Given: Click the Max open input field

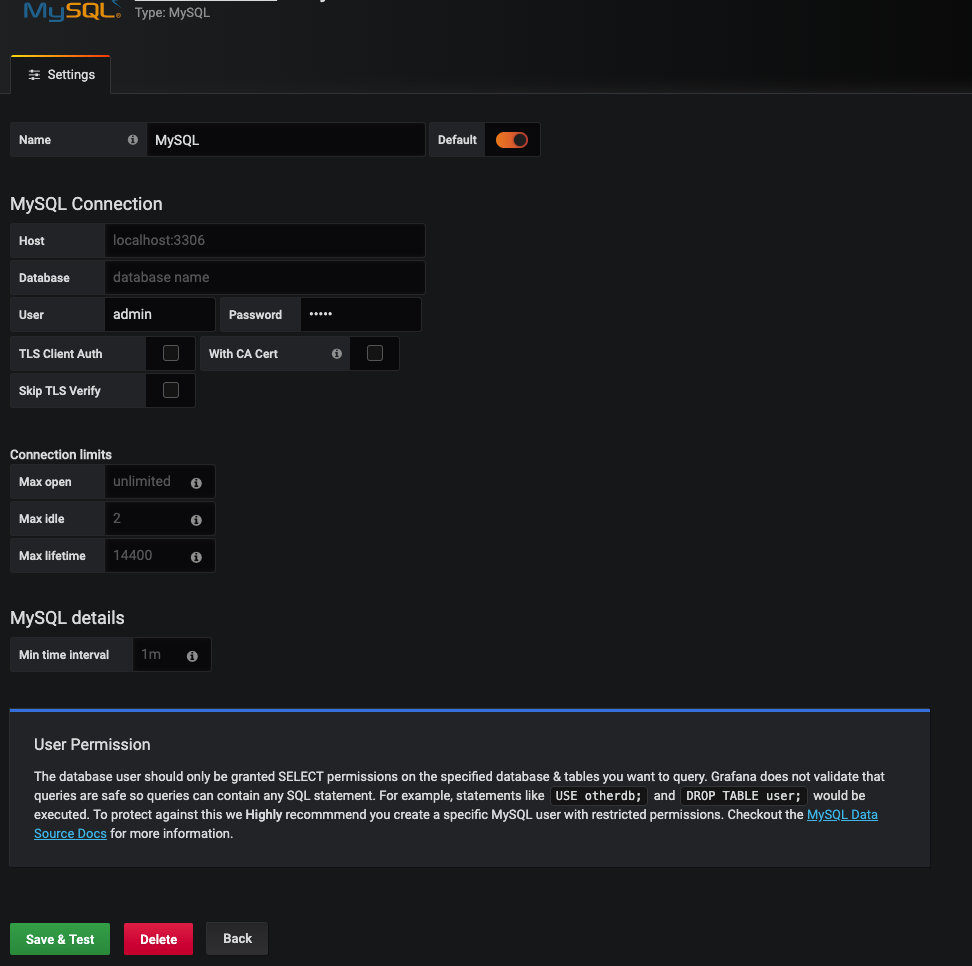Looking at the screenshot, I should click(160, 482).
